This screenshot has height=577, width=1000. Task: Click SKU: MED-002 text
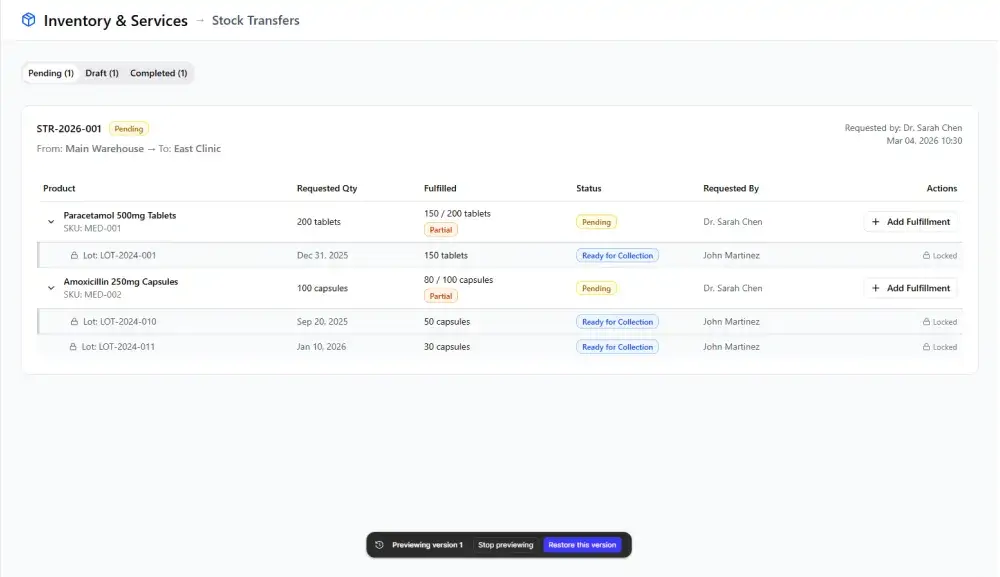point(92,295)
